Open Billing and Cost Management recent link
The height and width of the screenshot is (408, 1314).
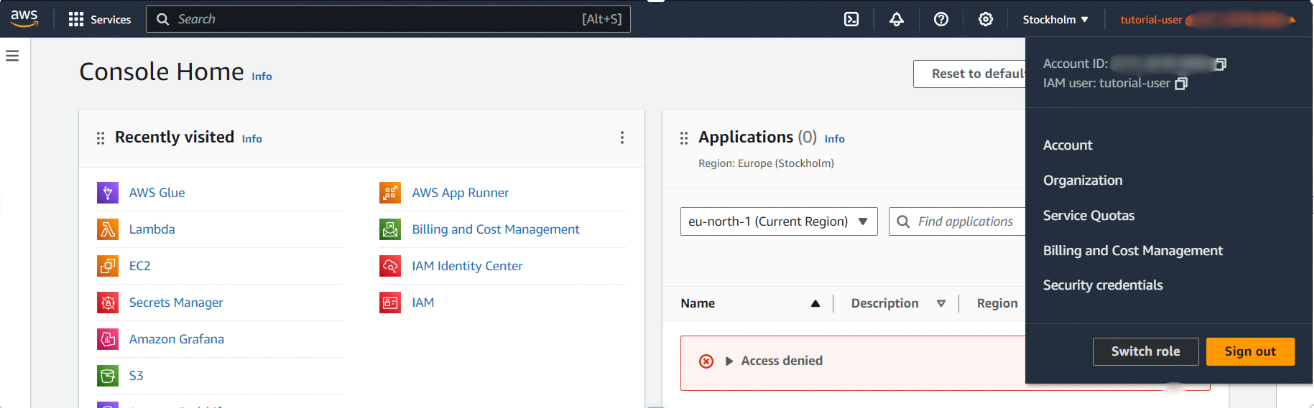496,229
